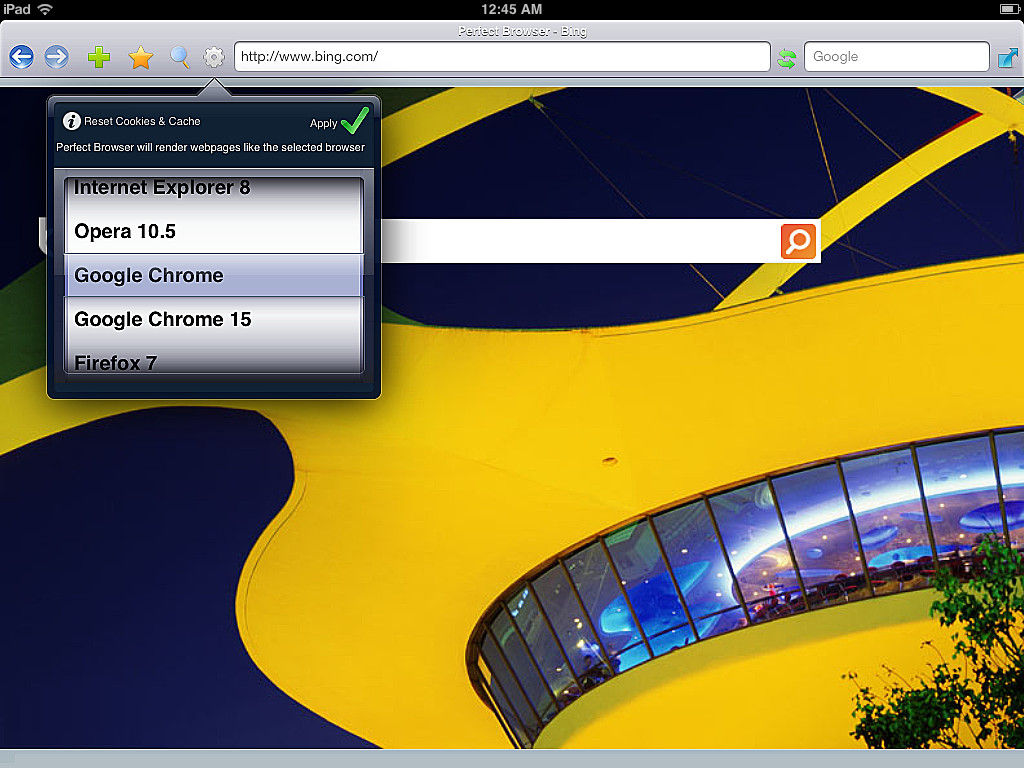Select Opera 10.5 in picker

click(x=213, y=231)
